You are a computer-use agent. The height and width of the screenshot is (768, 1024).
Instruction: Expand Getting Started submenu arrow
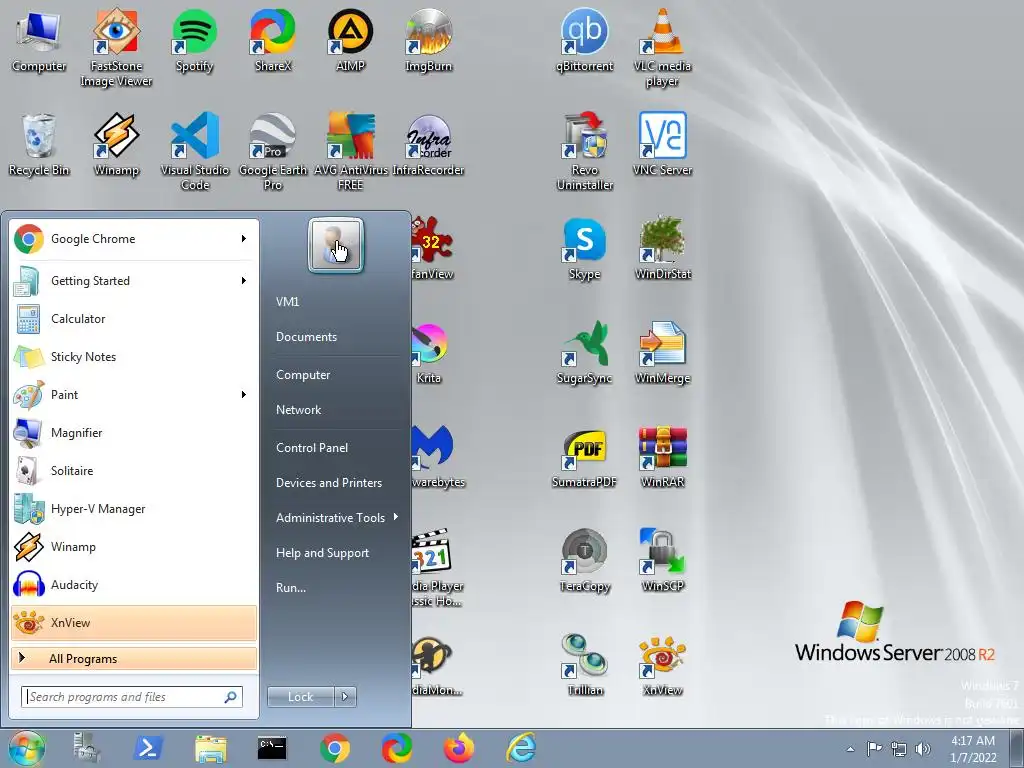(244, 281)
